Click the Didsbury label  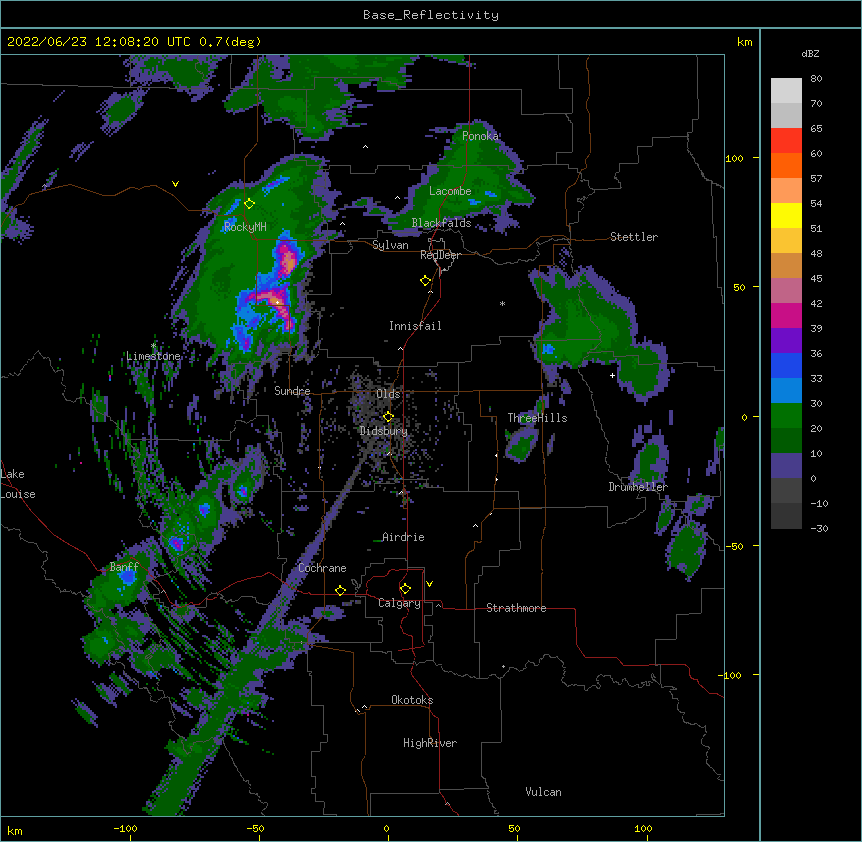384,431
